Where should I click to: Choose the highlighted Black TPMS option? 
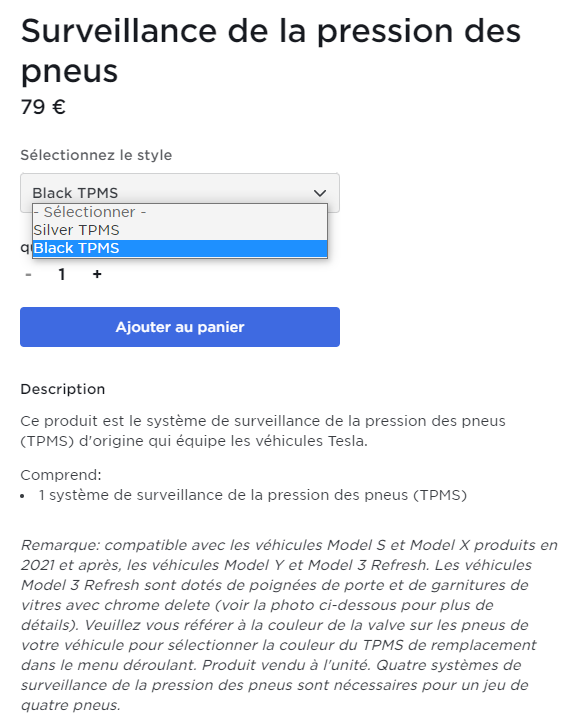coord(180,248)
